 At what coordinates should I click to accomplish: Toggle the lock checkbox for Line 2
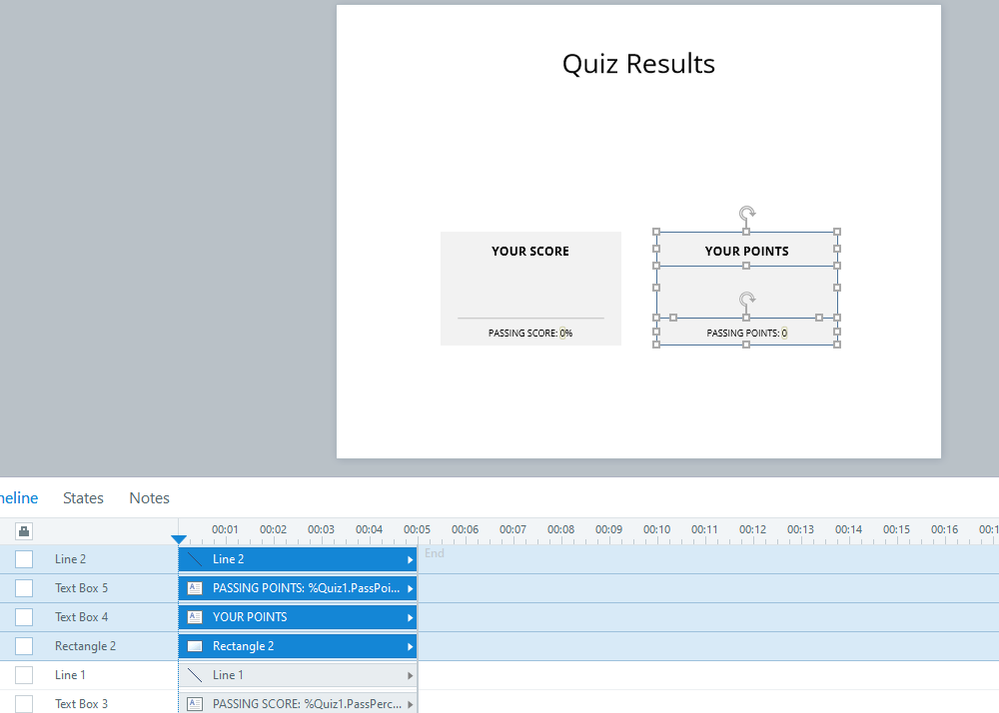24,559
